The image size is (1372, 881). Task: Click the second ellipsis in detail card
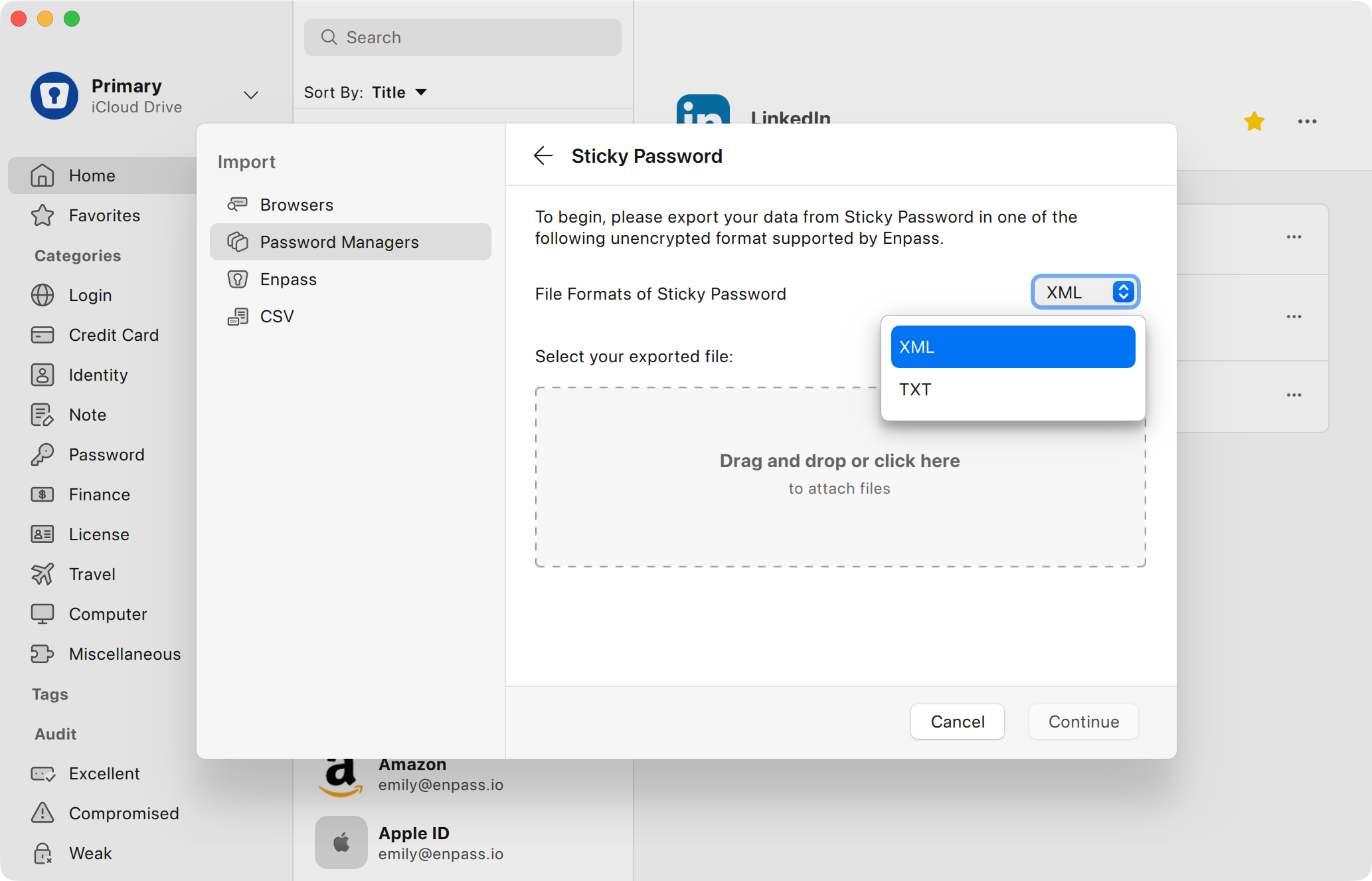(1294, 317)
